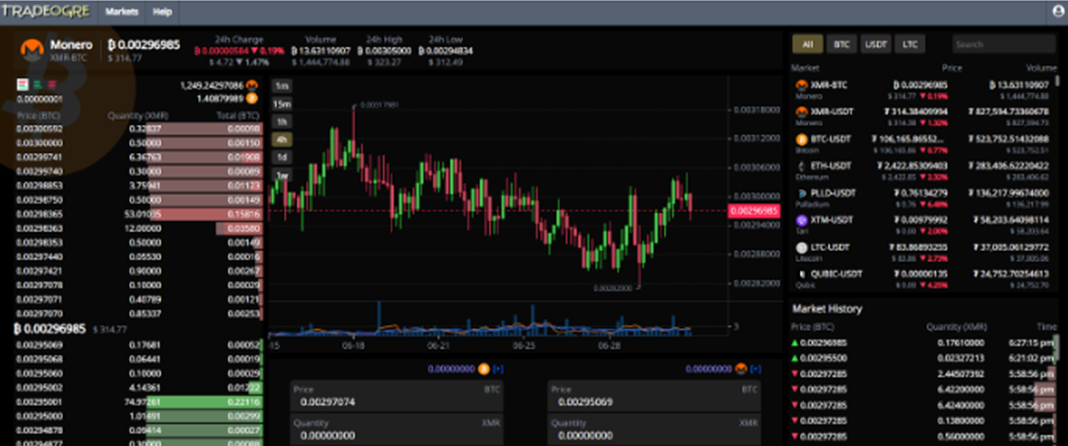Click red price label 0.00296985 on chart axis

(x=753, y=210)
